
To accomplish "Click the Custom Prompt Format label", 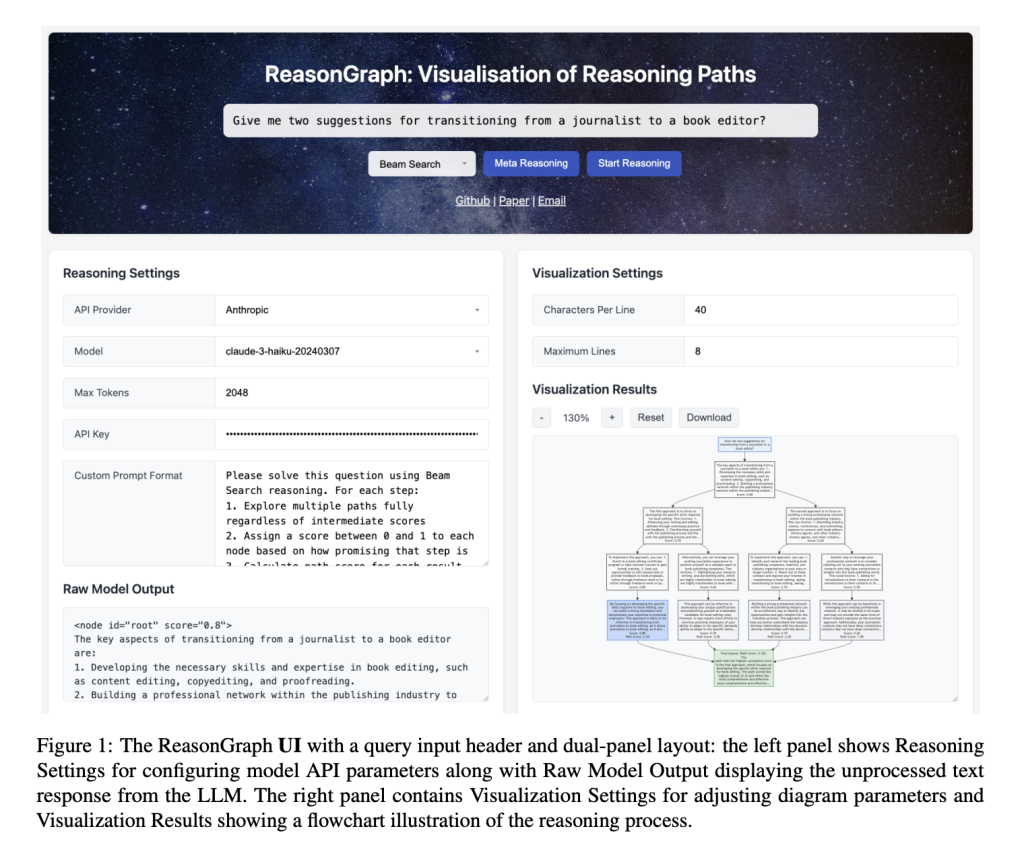I will coord(128,475).
